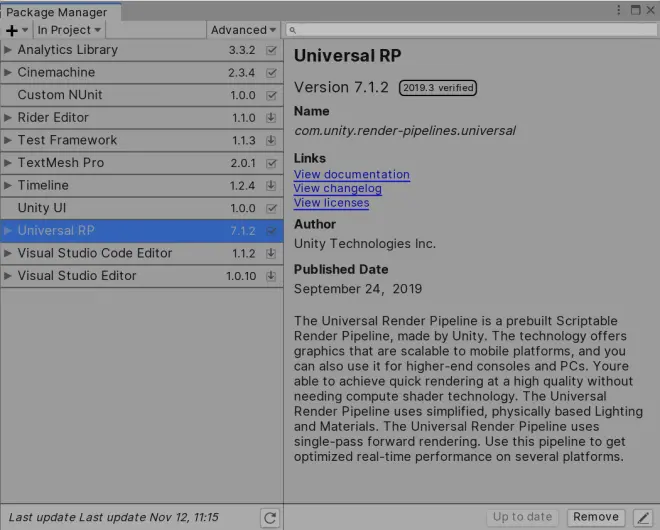Screen dimensions: 660x530
Task: Select the Timeline package name
Action: pyautogui.click(x=43, y=185)
